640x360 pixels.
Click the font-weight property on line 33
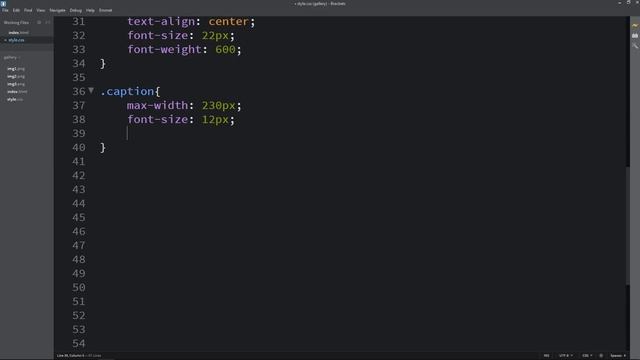(164, 49)
